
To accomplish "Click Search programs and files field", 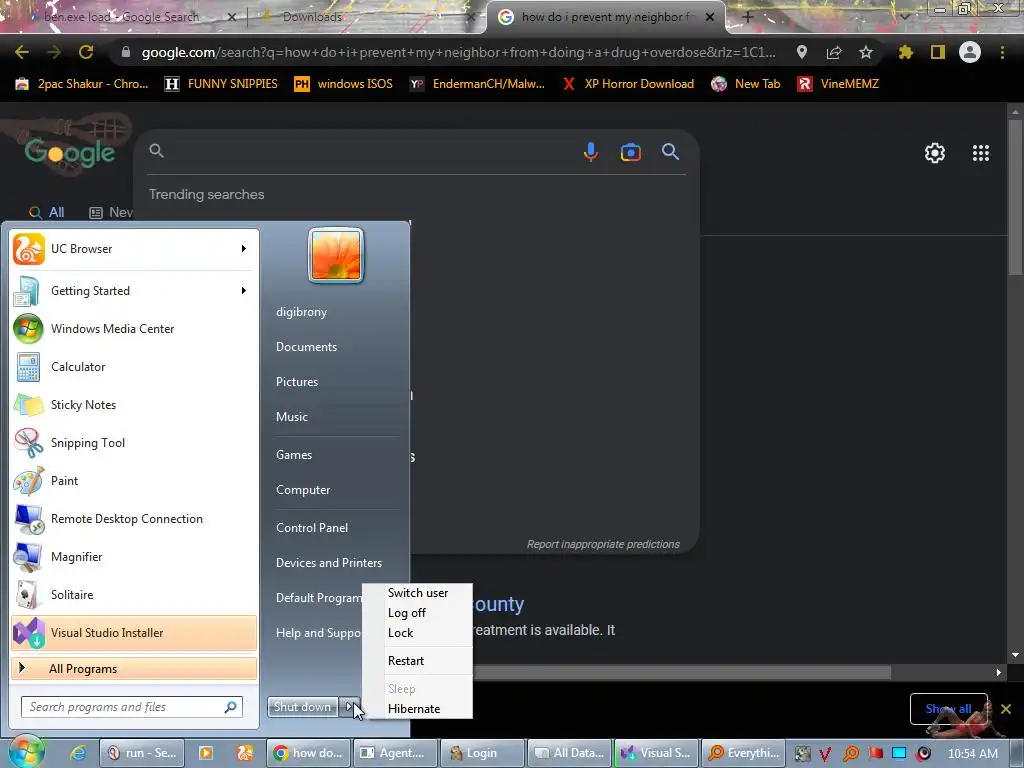I will pos(131,707).
